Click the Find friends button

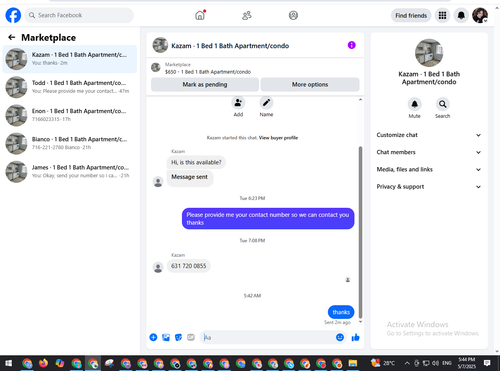tap(411, 15)
